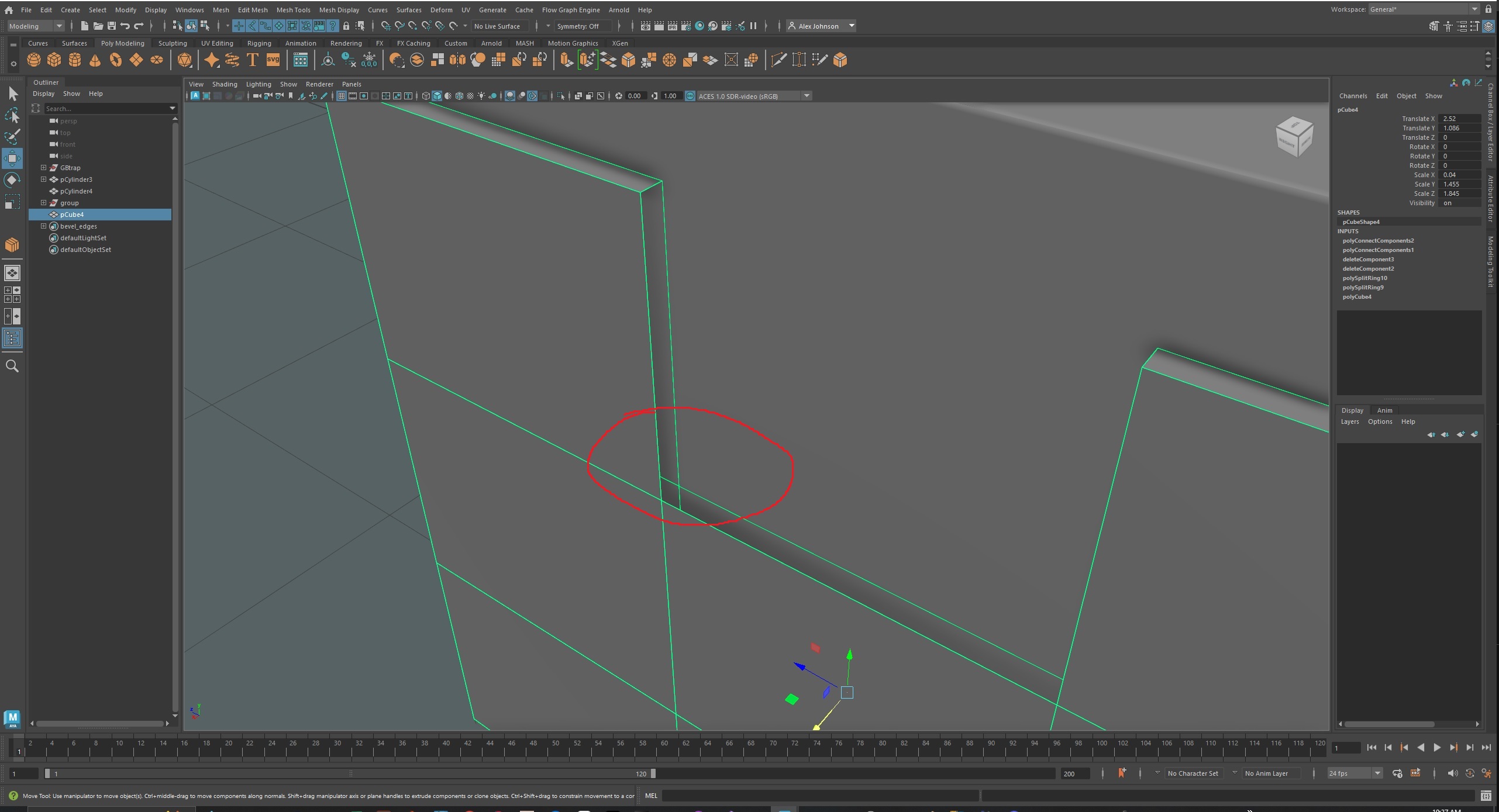Open the Alex Johnson account dropdown
Viewport: 1499px width, 812px height.
click(x=821, y=26)
